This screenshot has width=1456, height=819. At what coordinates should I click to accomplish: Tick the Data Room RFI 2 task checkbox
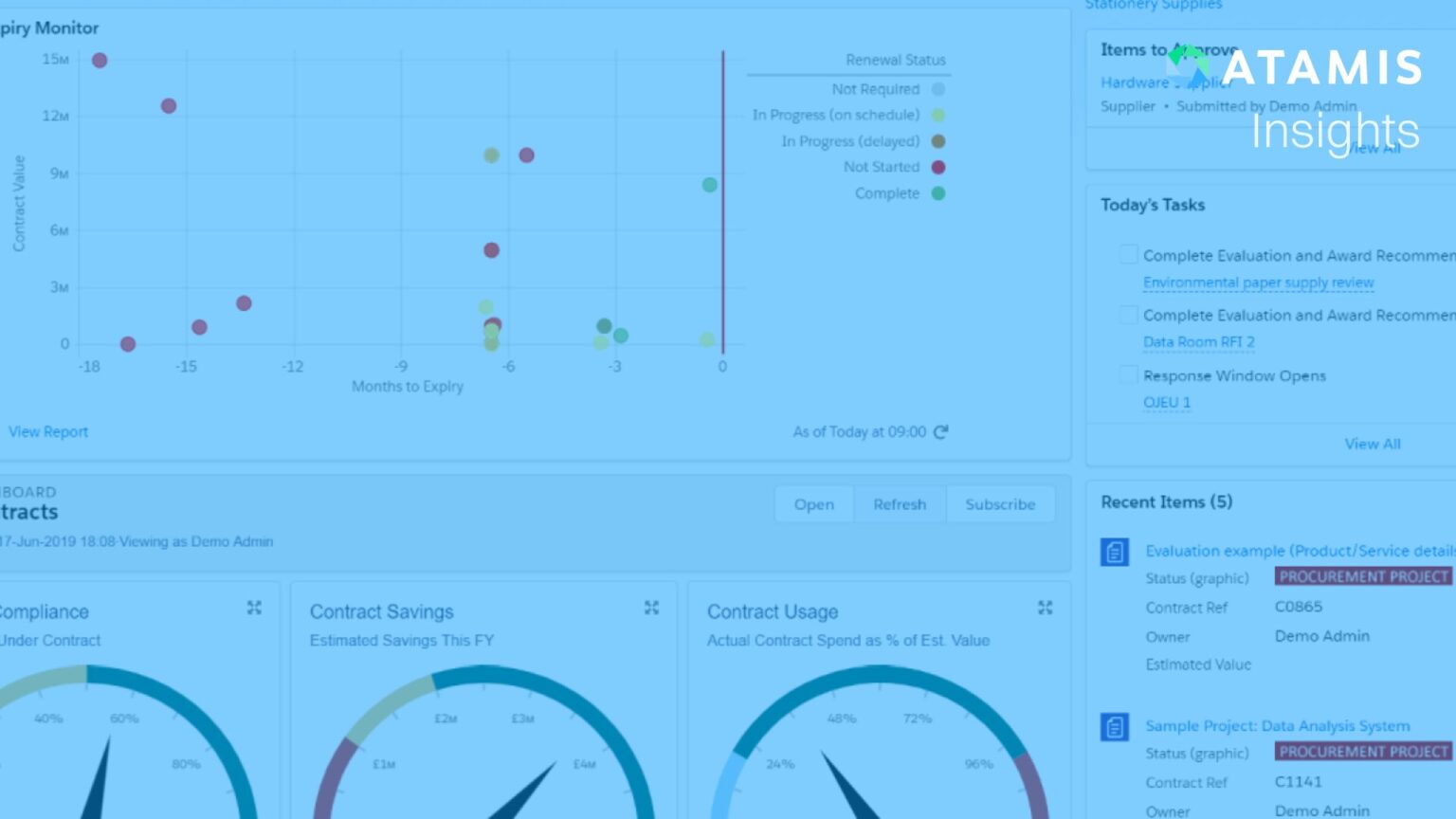pyautogui.click(x=1128, y=315)
